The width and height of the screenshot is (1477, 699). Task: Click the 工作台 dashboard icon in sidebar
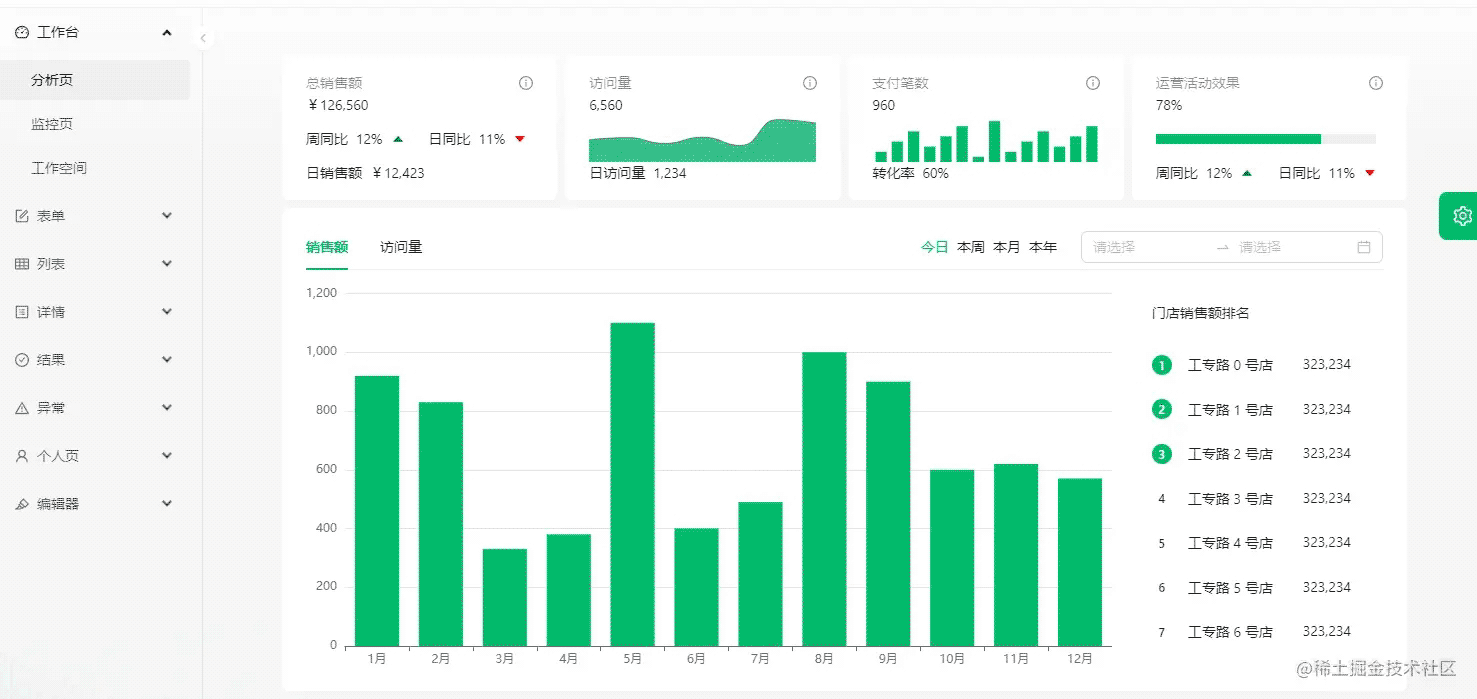coord(22,32)
